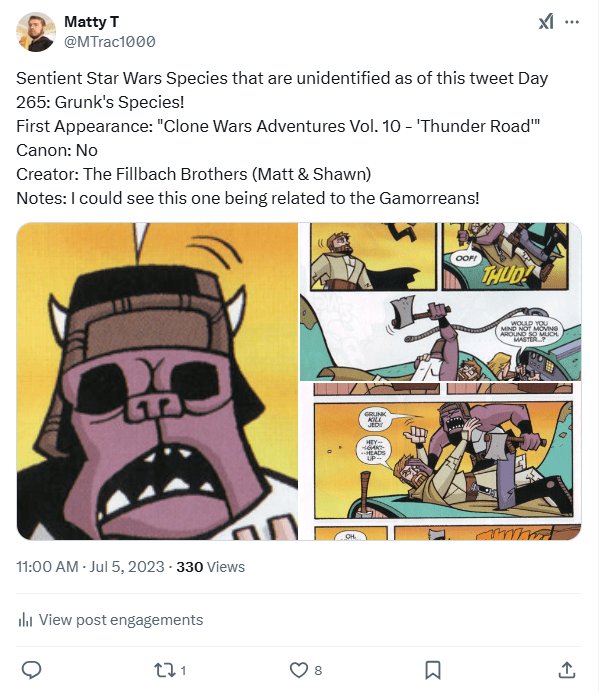Click the reply speech bubble icon
This screenshot has height=692, width=600.
pos(31,669)
